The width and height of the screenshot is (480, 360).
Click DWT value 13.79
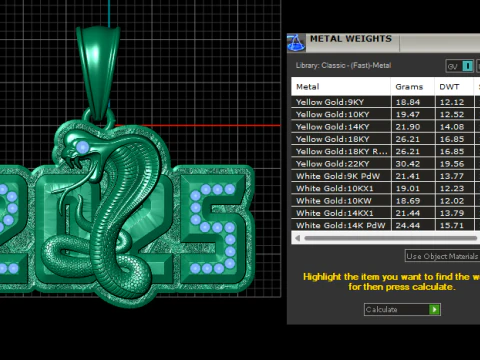click(x=452, y=213)
